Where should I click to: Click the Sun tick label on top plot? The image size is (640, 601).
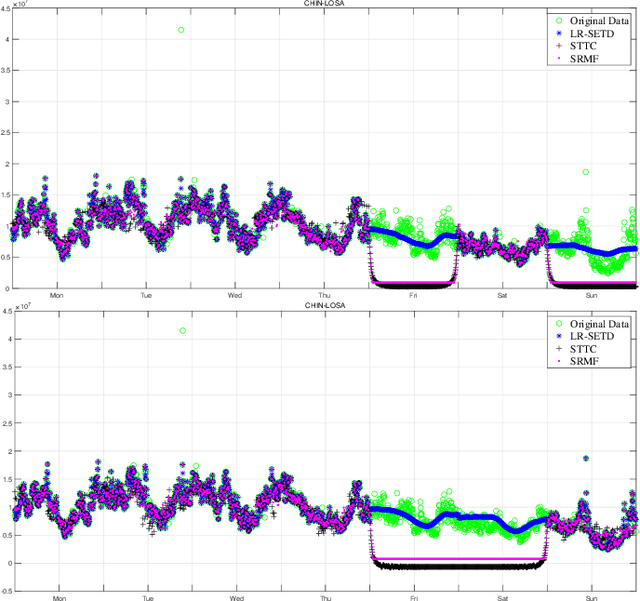pyautogui.click(x=590, y=296)
